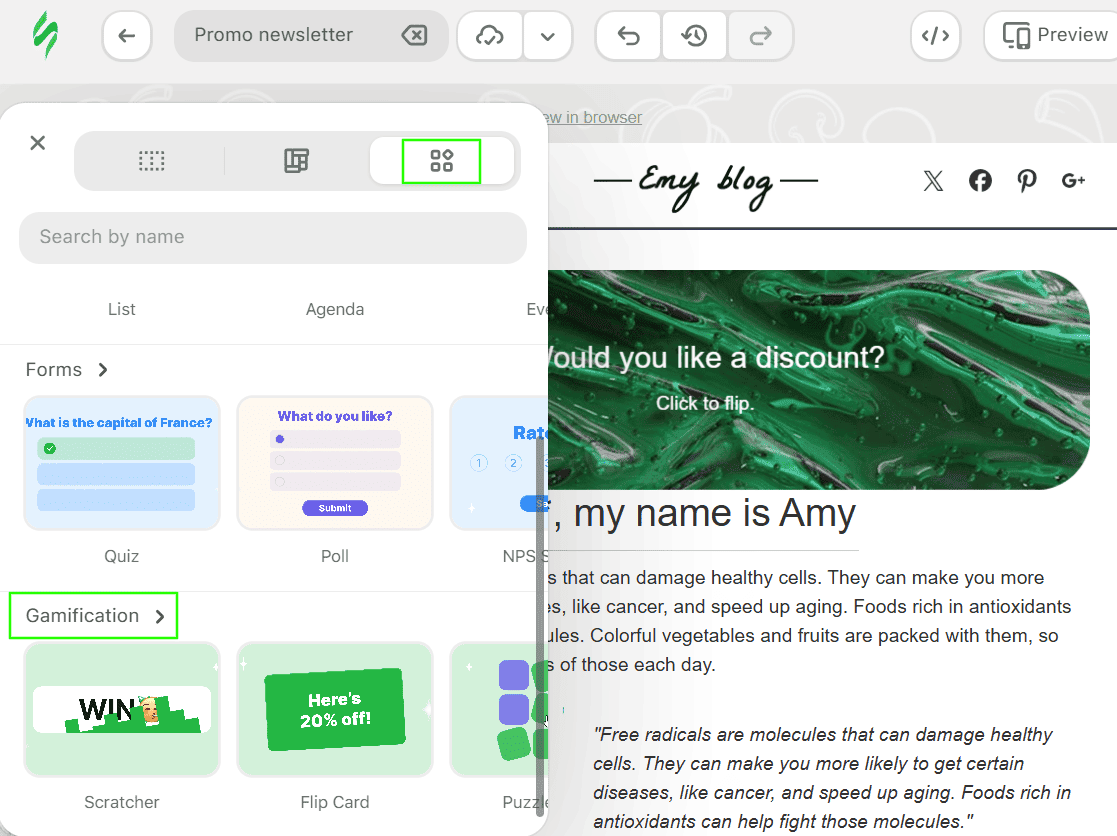
Task: Select the Agenda block label
Action: pos(335,309)
